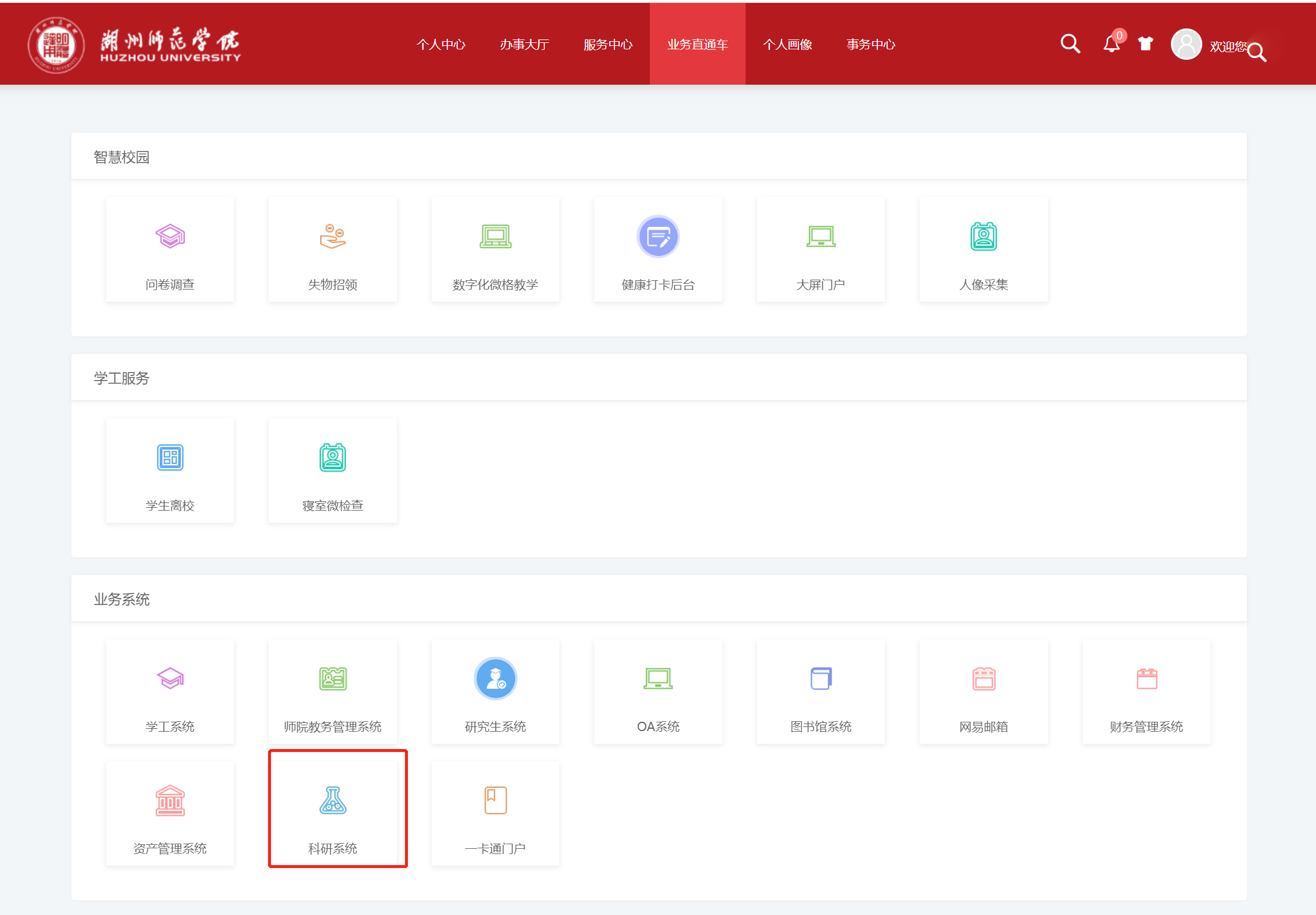Launch 科研系统 flask icon

point(332,800)
